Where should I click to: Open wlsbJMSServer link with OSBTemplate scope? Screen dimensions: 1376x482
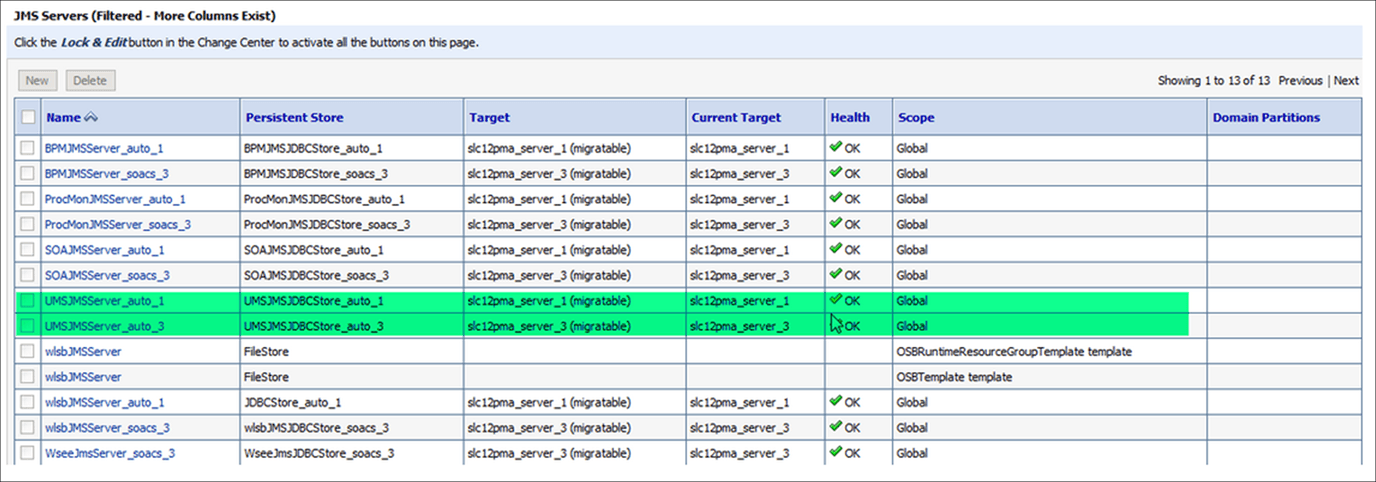click(x=83, y=377)
